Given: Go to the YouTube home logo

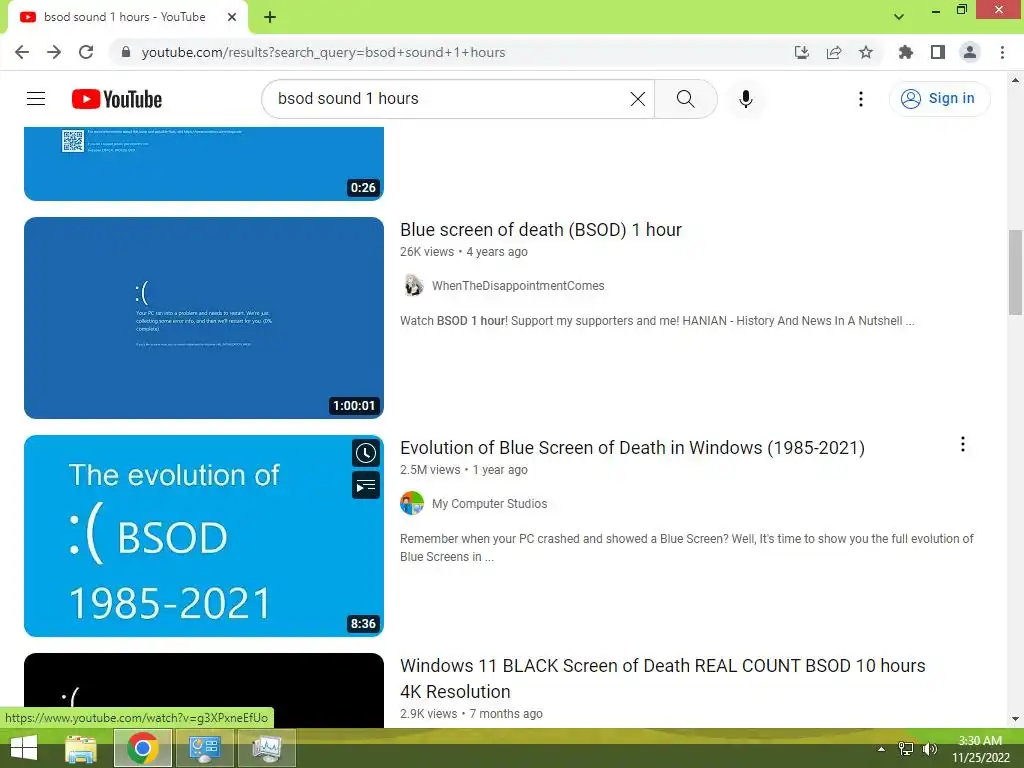Looking at the screenshot, I should (117, 99).
